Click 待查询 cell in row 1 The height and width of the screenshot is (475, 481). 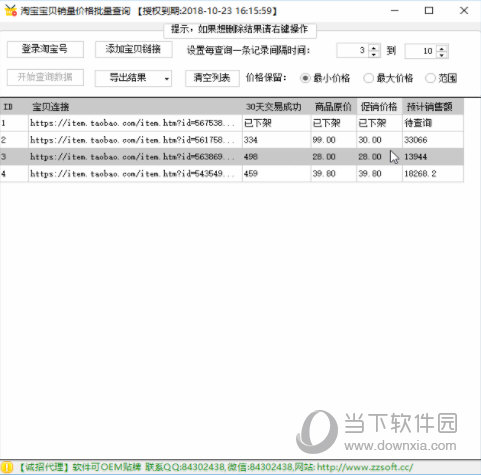coord(433,123)
